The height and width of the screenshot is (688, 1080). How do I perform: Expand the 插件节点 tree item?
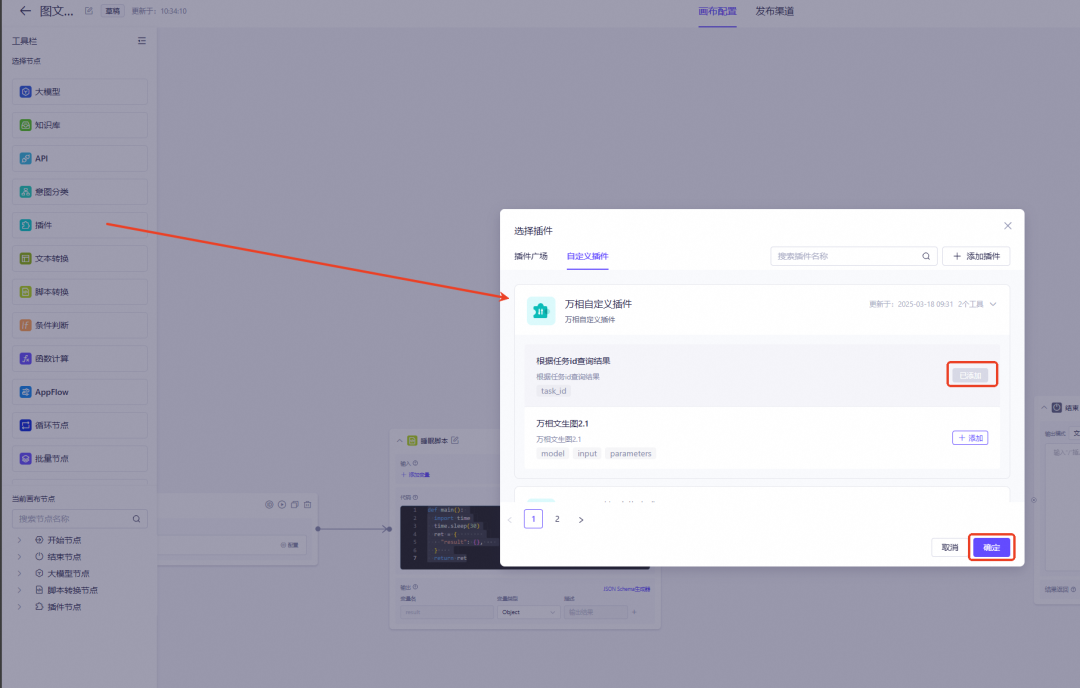[x=19, y=607]
